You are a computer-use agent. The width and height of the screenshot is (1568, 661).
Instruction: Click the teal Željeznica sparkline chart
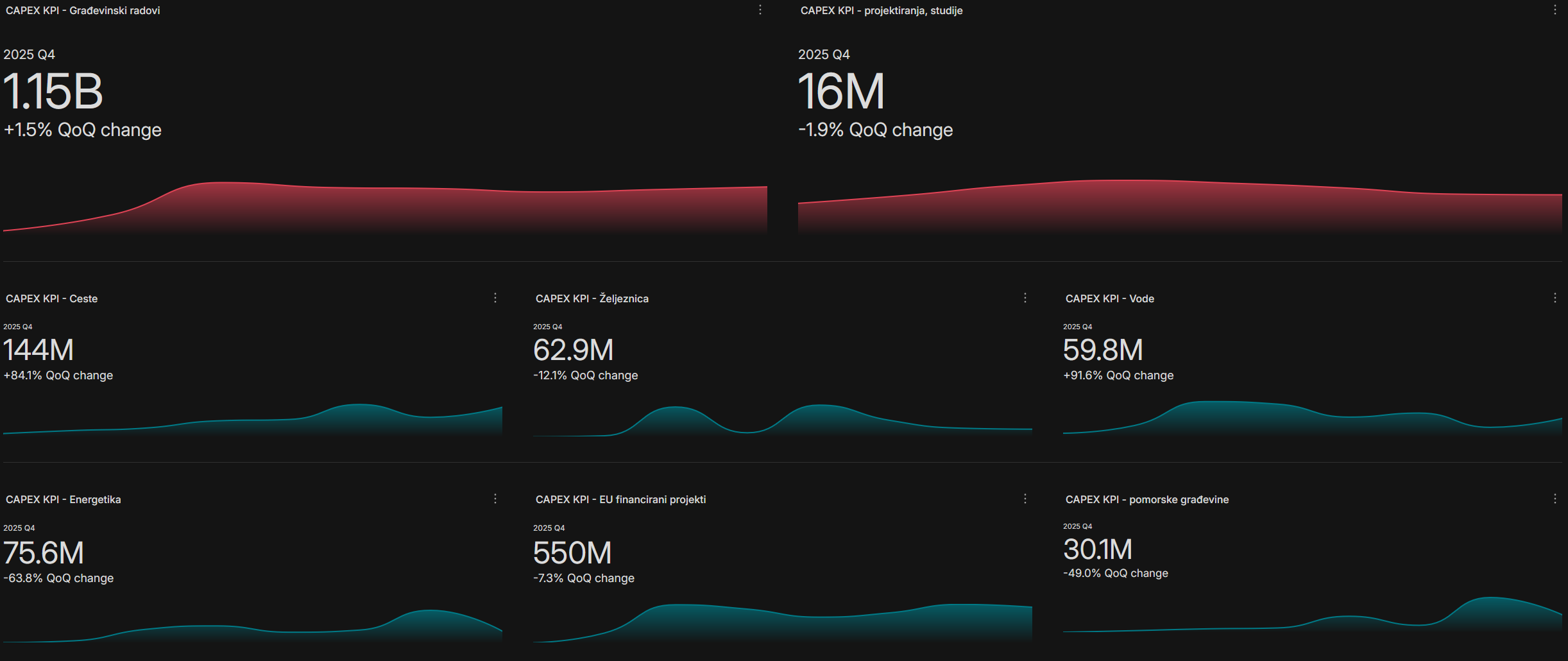(783, 420)
